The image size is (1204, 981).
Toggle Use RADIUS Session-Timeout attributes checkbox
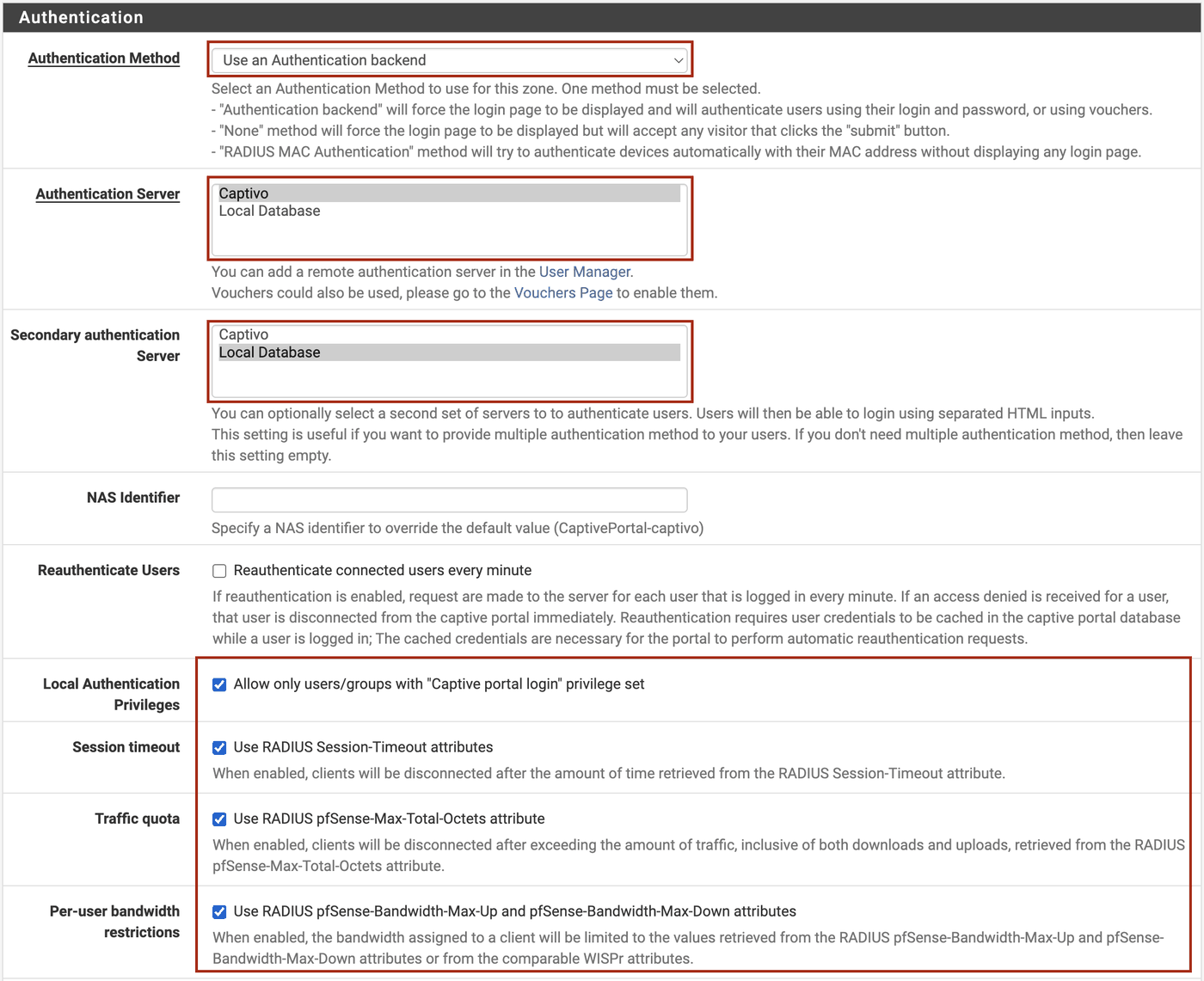point(219,748)
